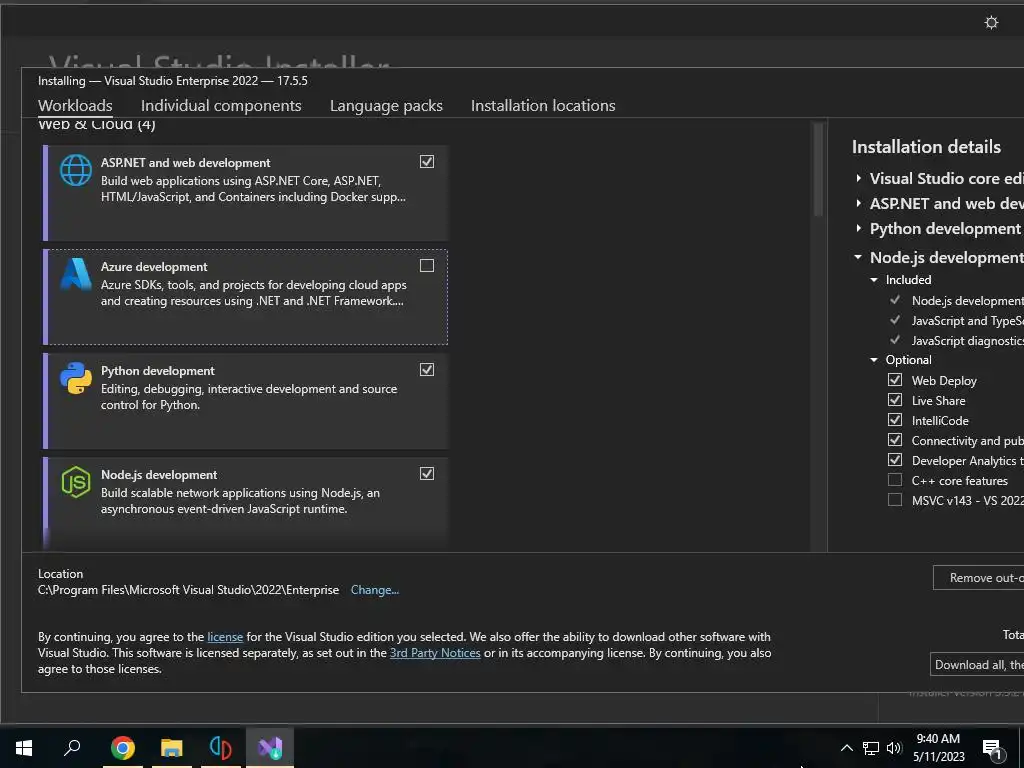Open File Explorer from the taskbar

click(172, 748)
